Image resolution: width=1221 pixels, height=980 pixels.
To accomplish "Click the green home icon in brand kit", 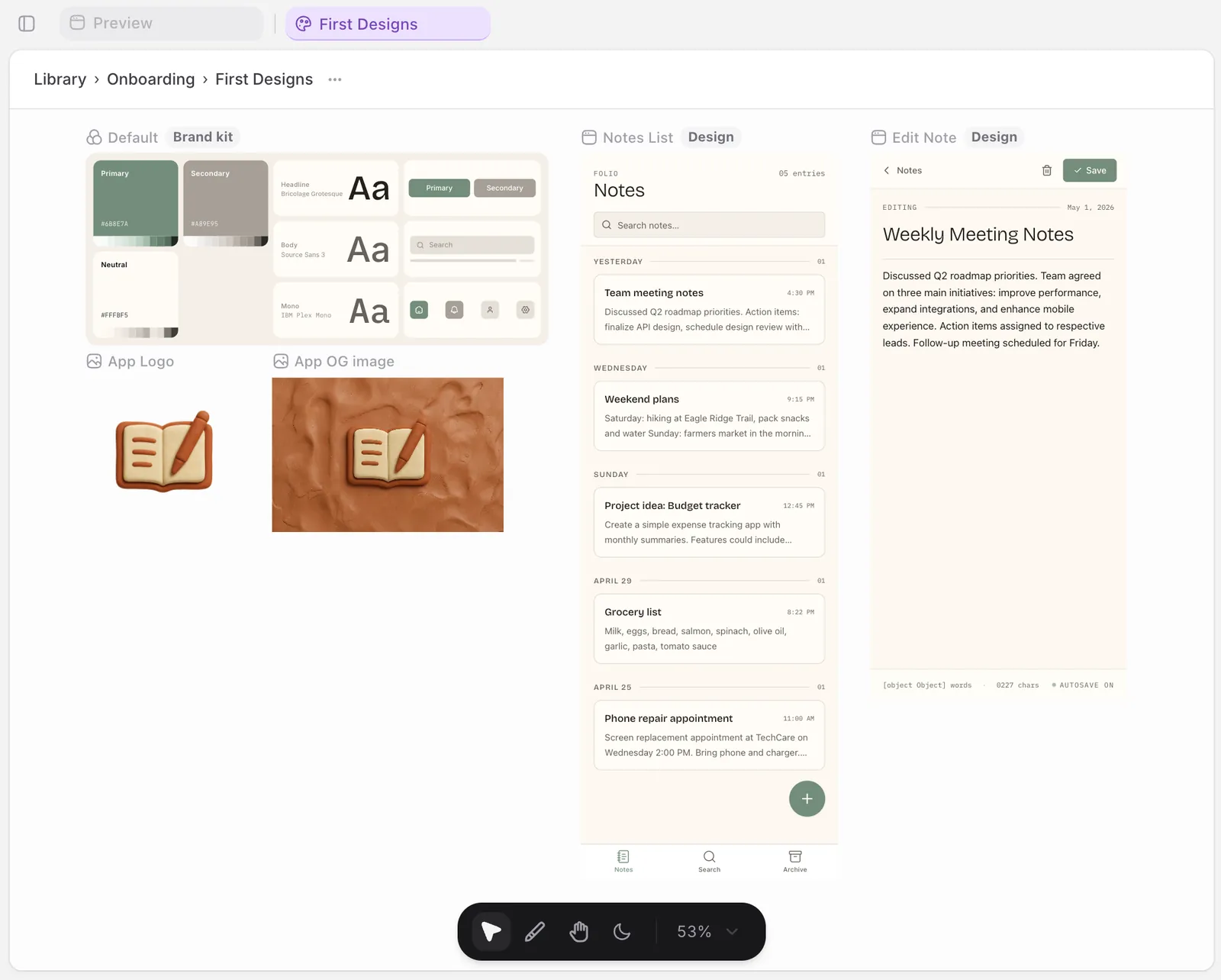I will tap(419, 310).
